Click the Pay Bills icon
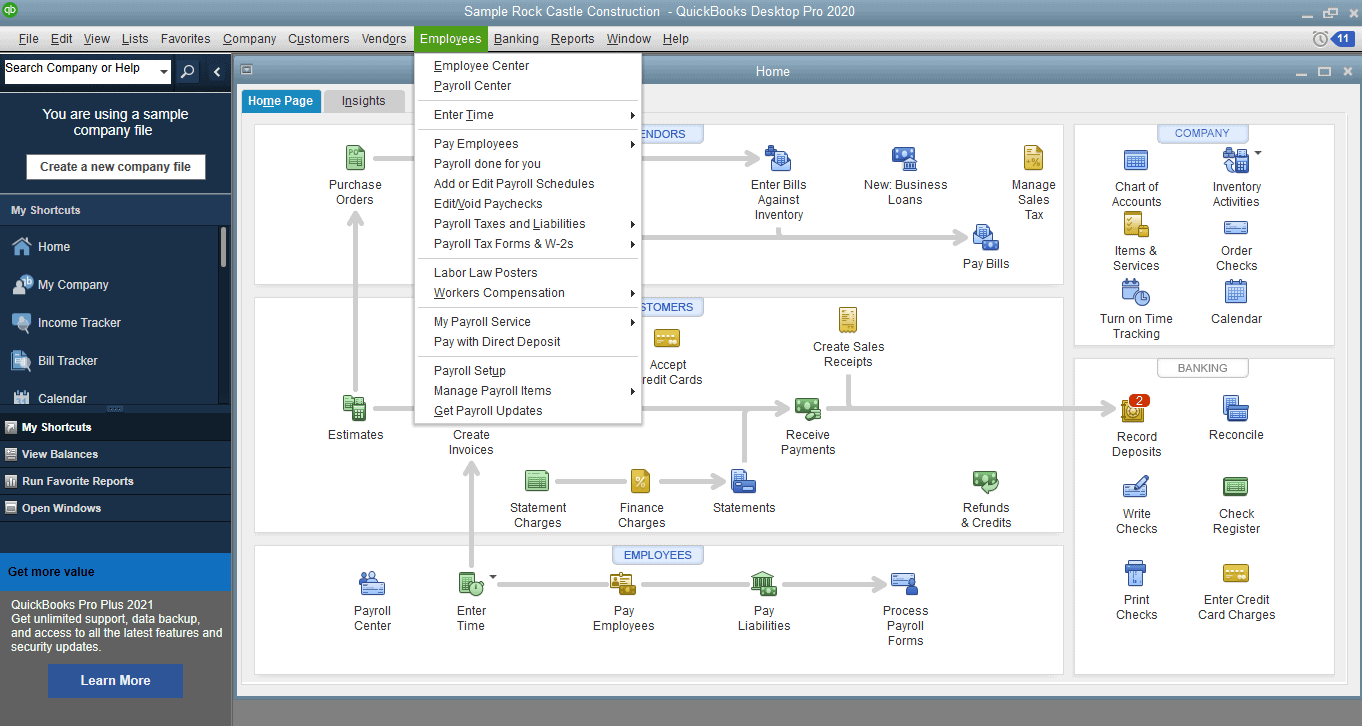 click(985, 239)
